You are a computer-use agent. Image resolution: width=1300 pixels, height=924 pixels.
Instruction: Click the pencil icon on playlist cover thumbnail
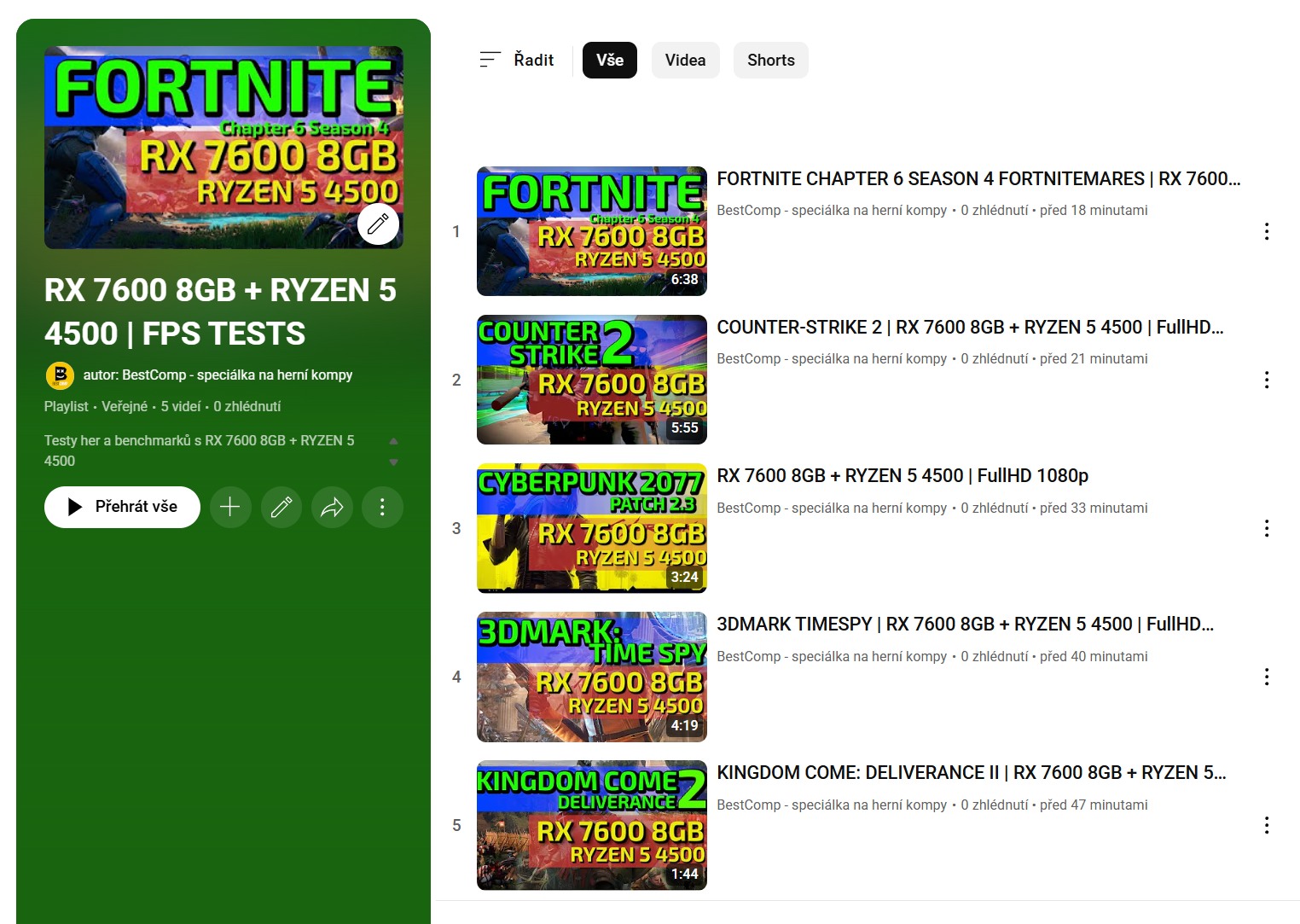coord(378,224)
